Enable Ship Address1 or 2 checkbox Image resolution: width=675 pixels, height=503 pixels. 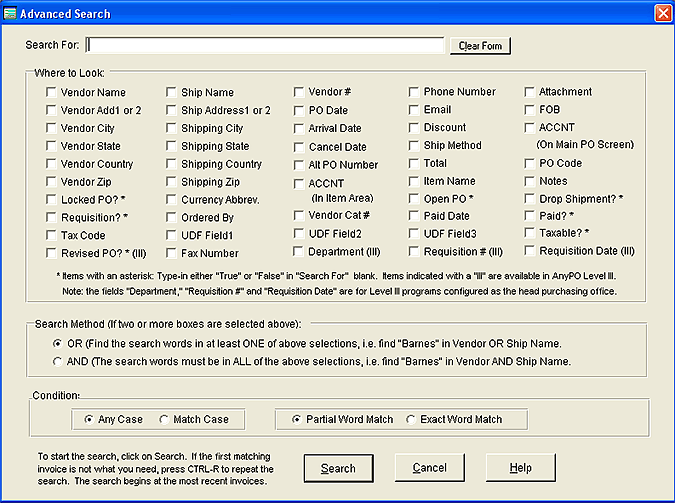[171, 110]
